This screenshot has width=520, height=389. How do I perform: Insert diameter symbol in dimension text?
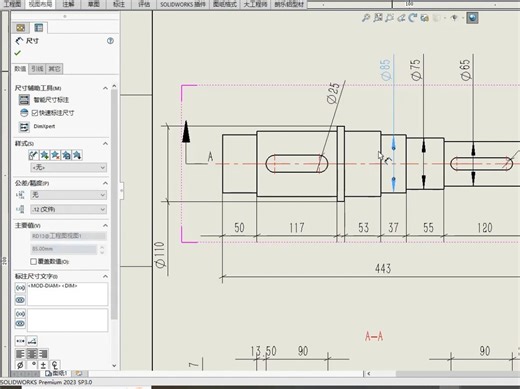click(20, 365)
